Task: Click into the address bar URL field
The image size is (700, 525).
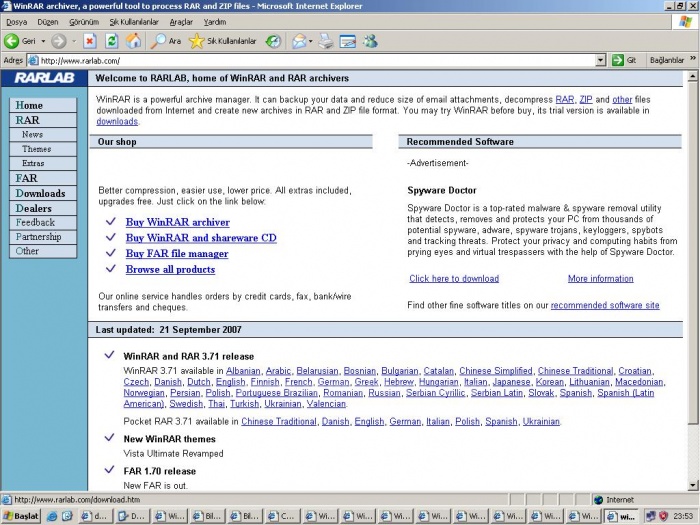Action: 300,60
